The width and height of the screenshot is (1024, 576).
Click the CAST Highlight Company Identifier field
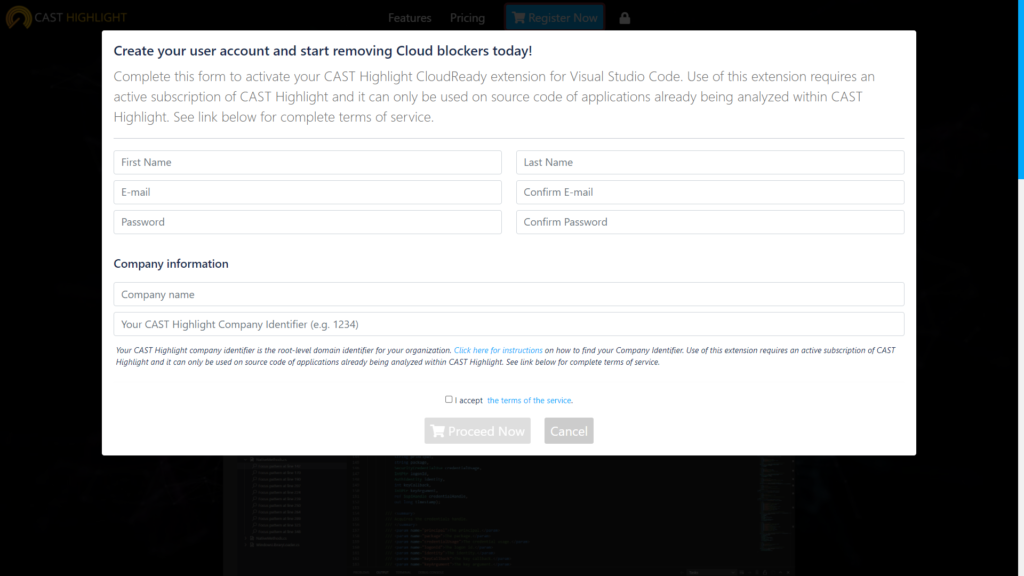[x=508, y=324]
